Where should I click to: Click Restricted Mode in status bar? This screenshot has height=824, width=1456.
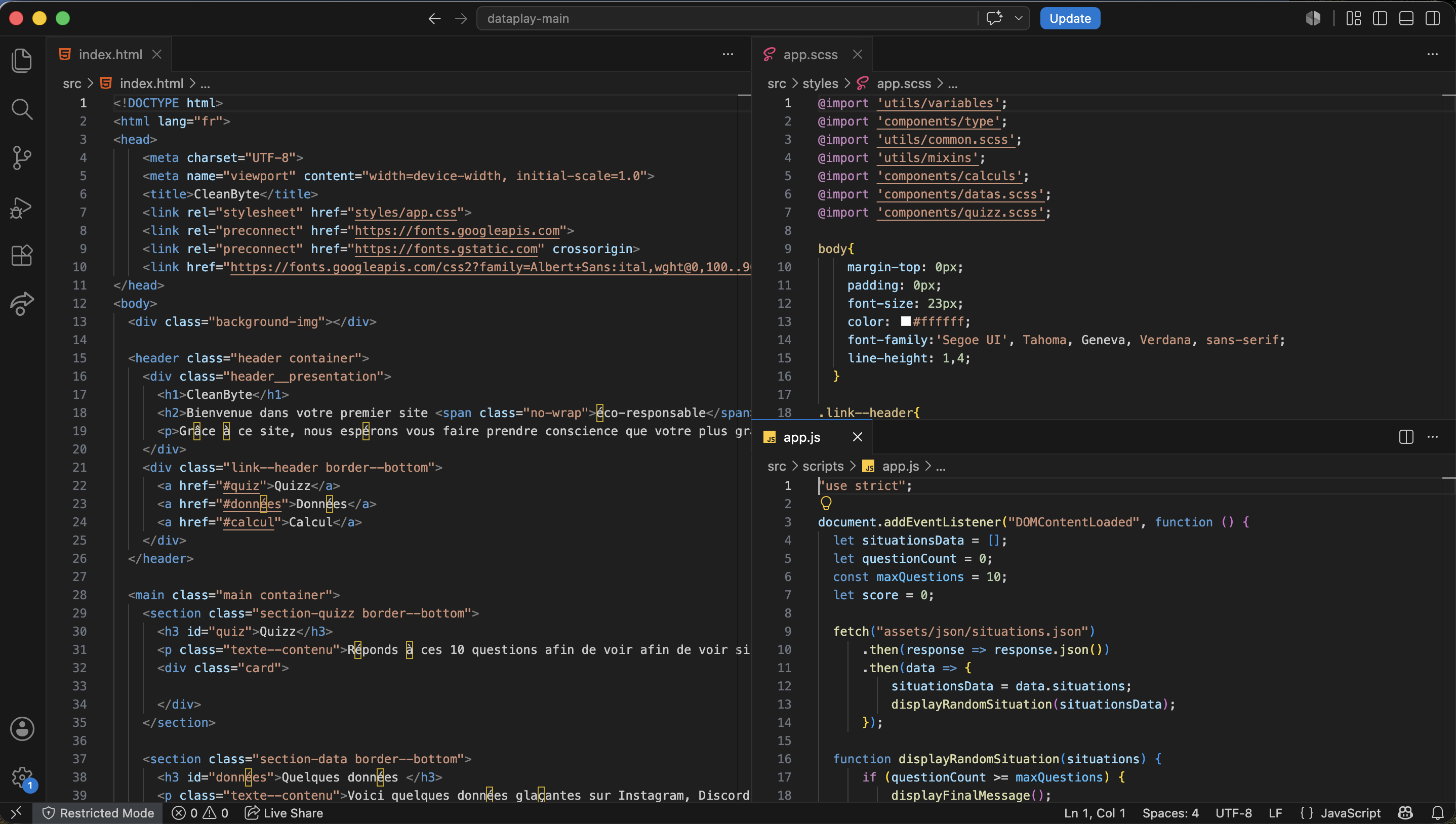(98, 813)
